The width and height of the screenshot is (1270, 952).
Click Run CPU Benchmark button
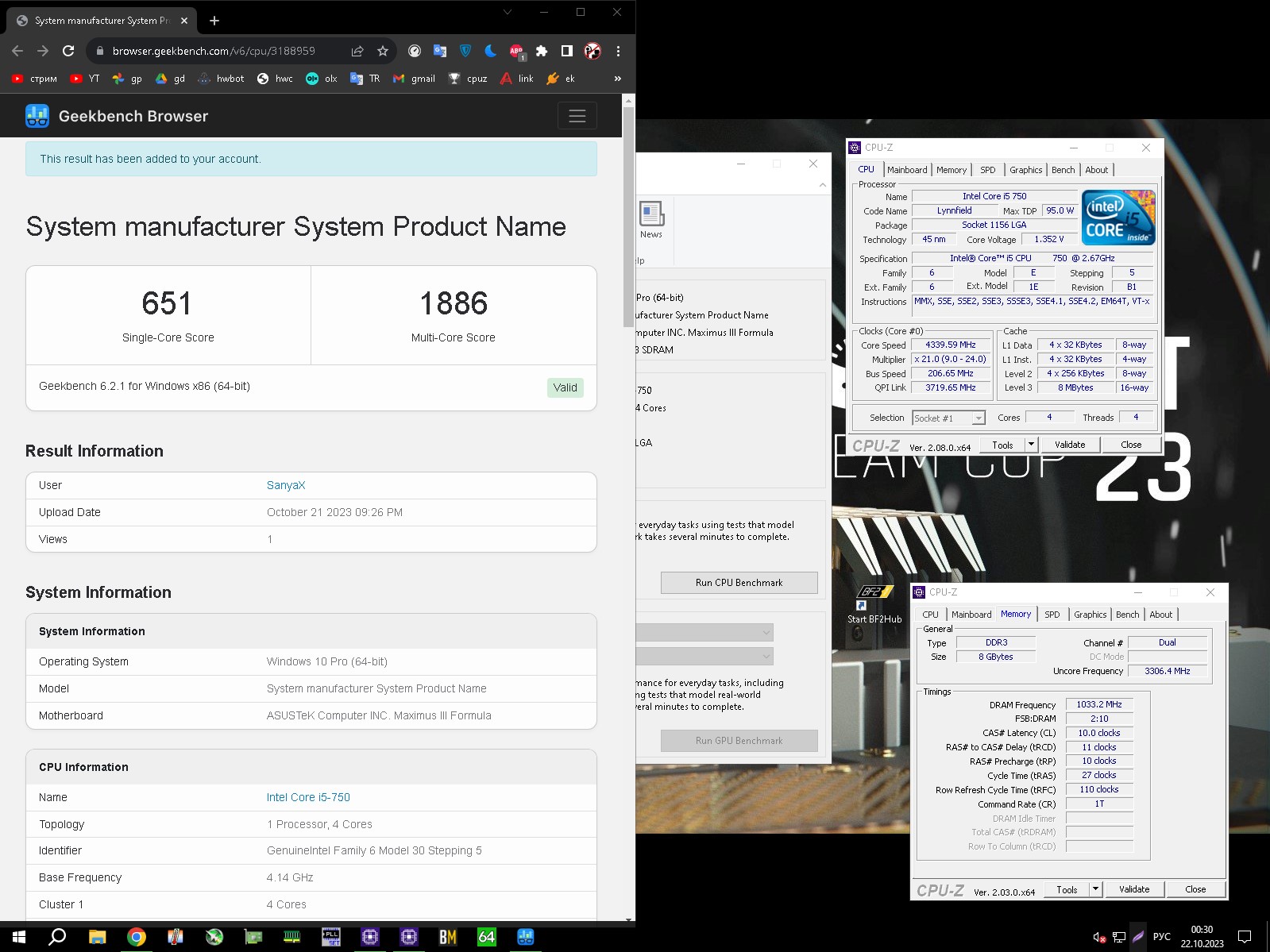[x=739, y=582]
